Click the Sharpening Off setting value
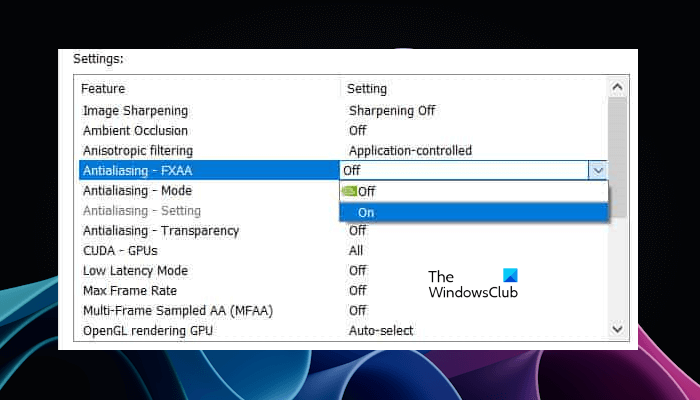This screenshot has width=700, height=400. click(392, 111)
